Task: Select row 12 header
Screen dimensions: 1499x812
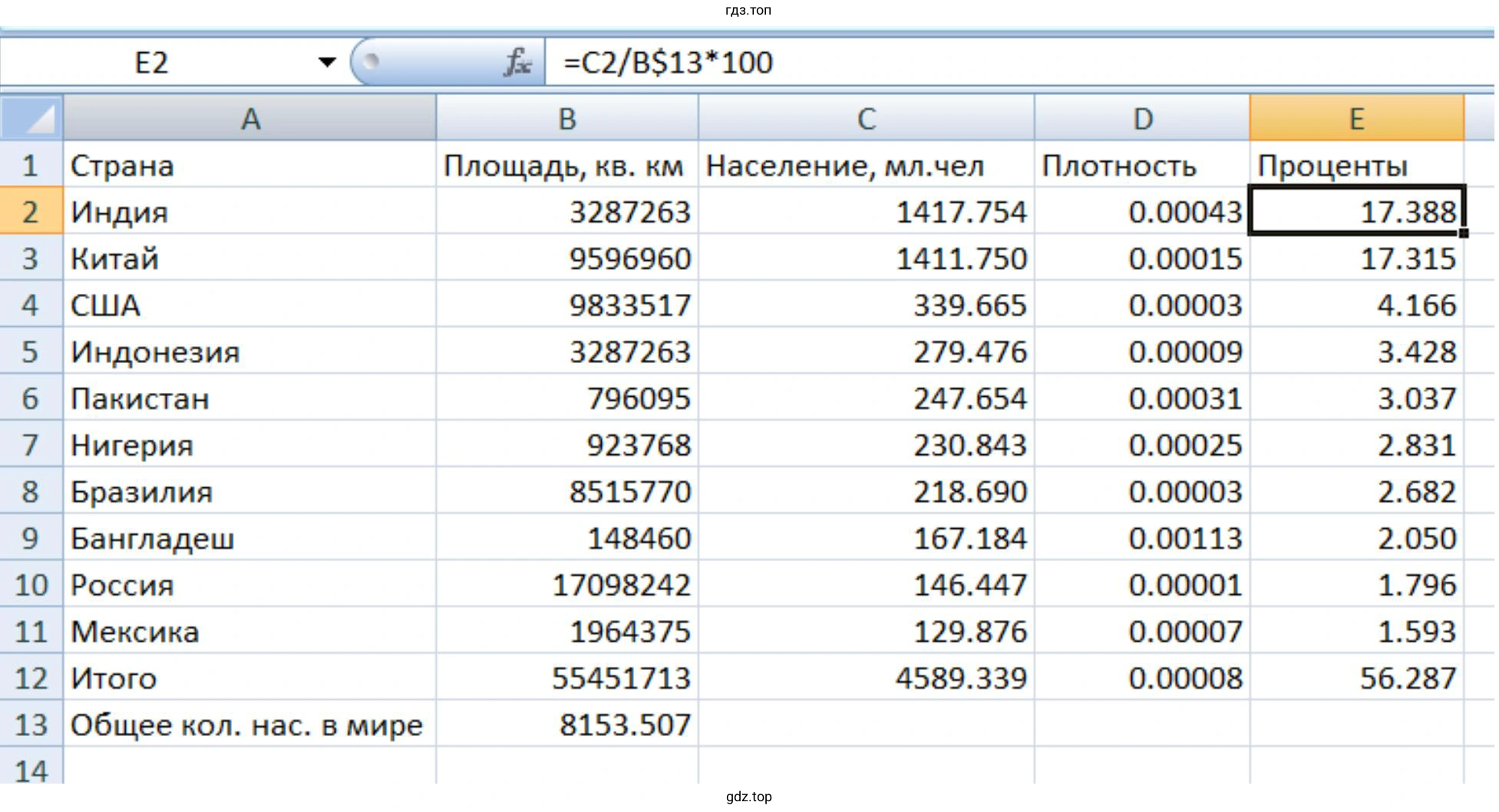Action: [31, 678]
